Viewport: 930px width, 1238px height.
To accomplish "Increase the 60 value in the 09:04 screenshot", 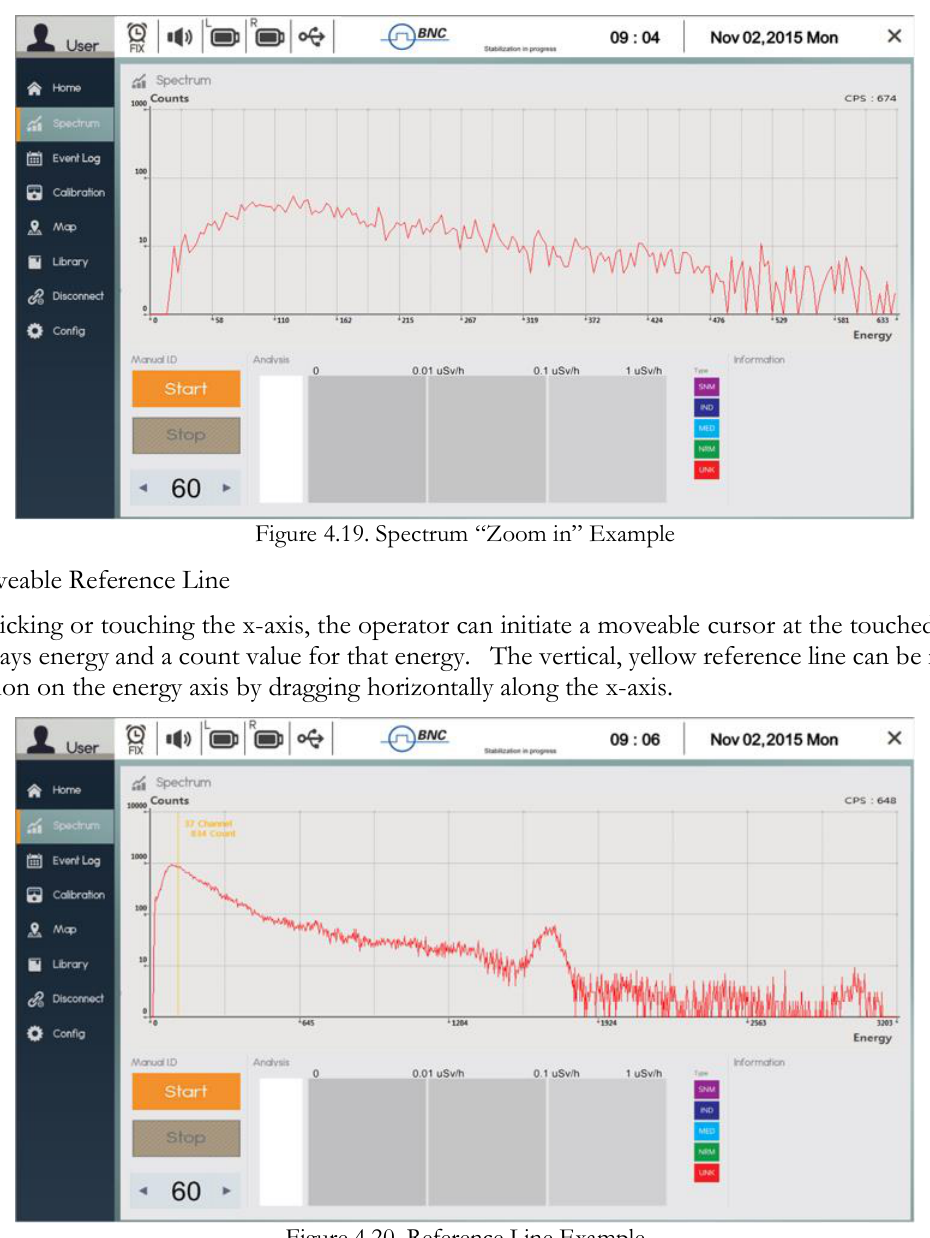I will click(x=227, y=489).
